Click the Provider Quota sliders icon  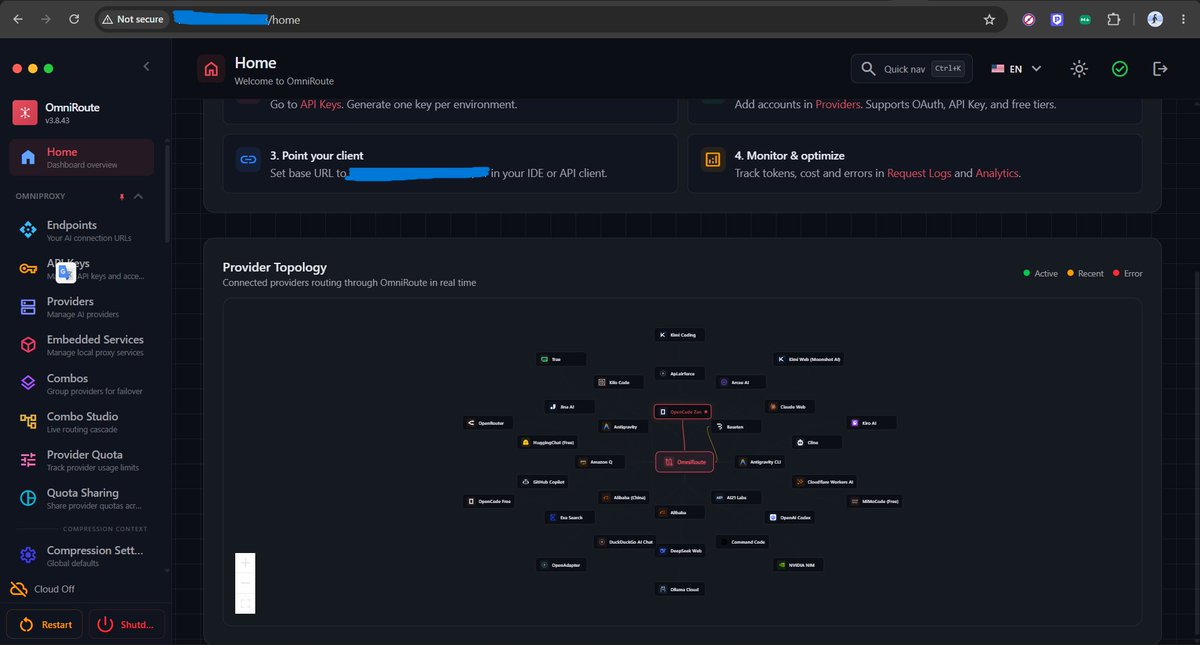pyautogui.click(x=28, y=460)
